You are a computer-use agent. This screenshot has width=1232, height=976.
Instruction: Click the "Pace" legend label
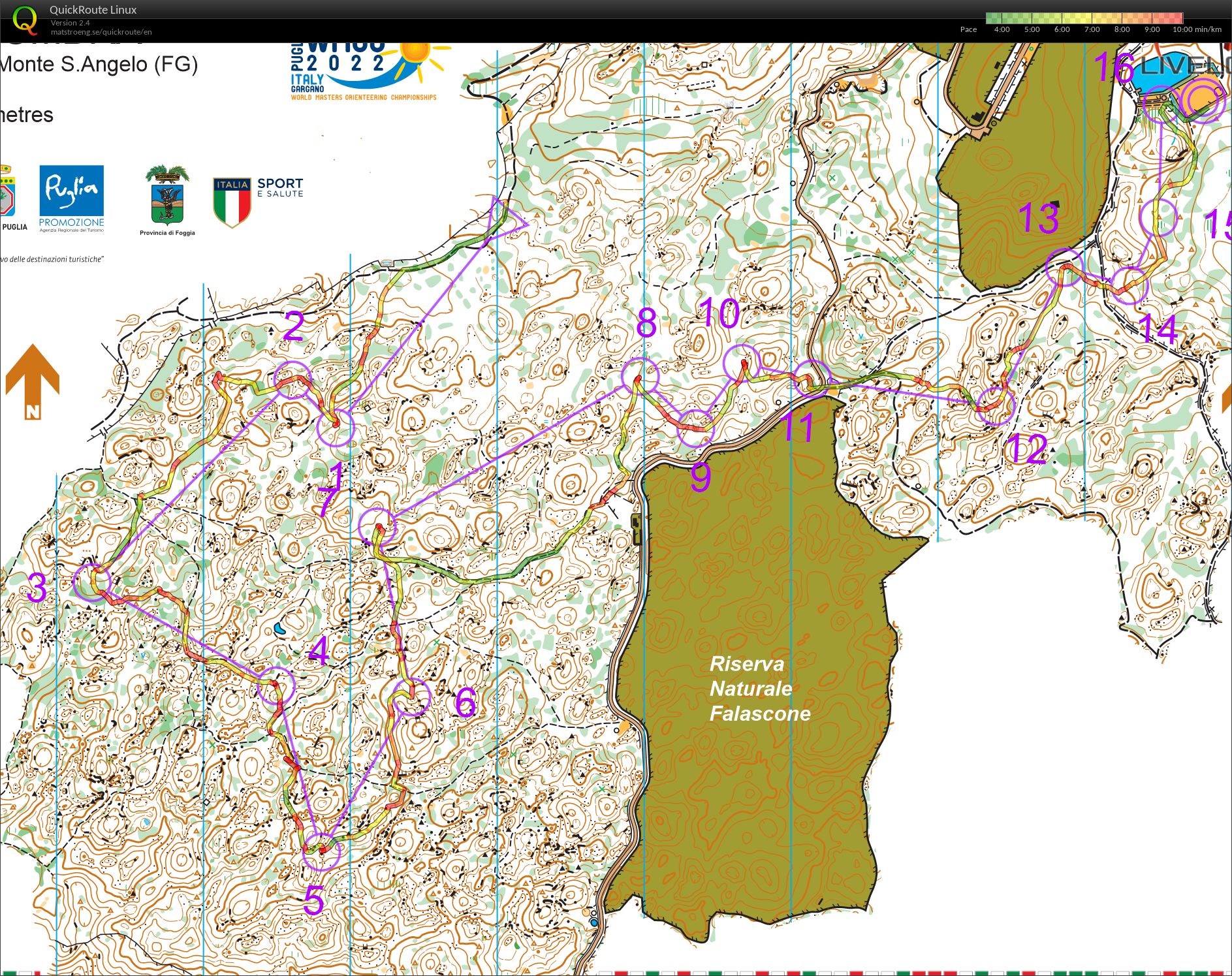click(x=968, y=29)
